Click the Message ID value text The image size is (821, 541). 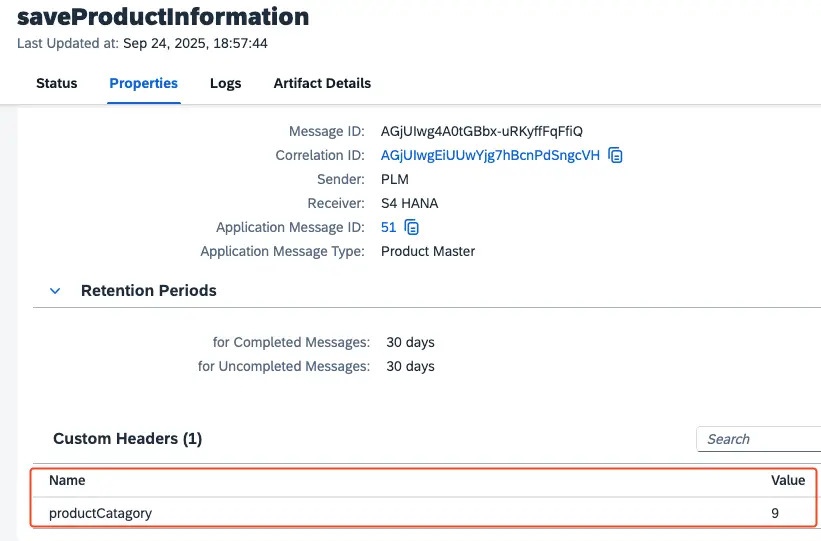point(481,131)
